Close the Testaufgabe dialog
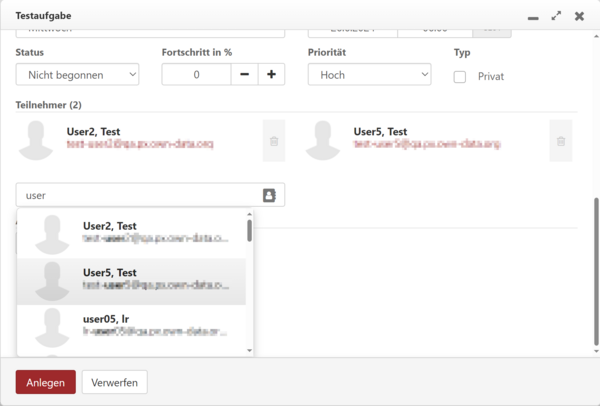Viewport: 600px width, 406px height. point(579,16)
